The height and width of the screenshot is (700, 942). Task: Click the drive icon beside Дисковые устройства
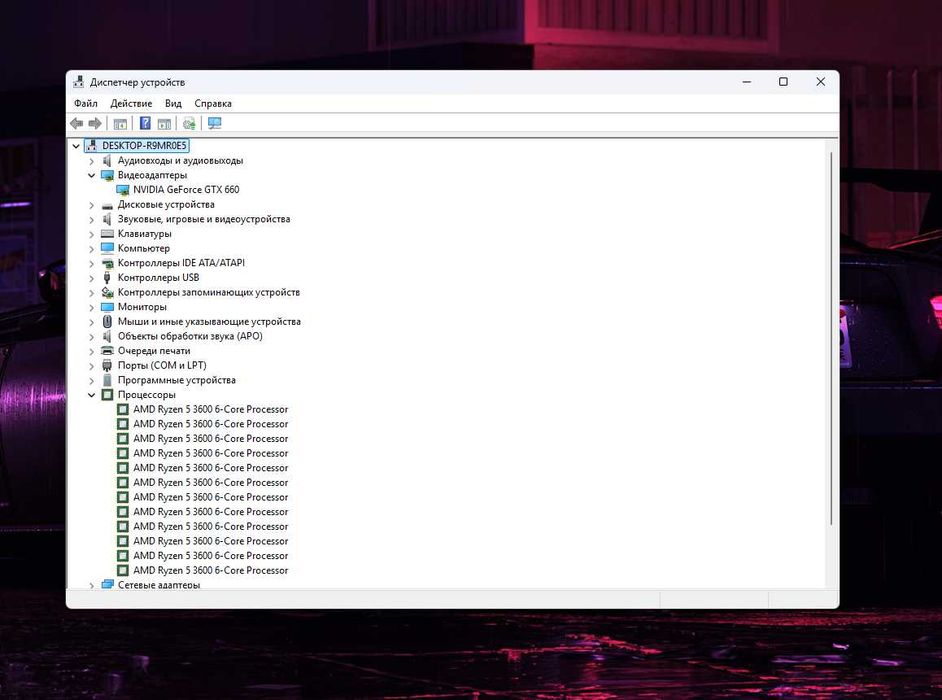tap(108, 205)
